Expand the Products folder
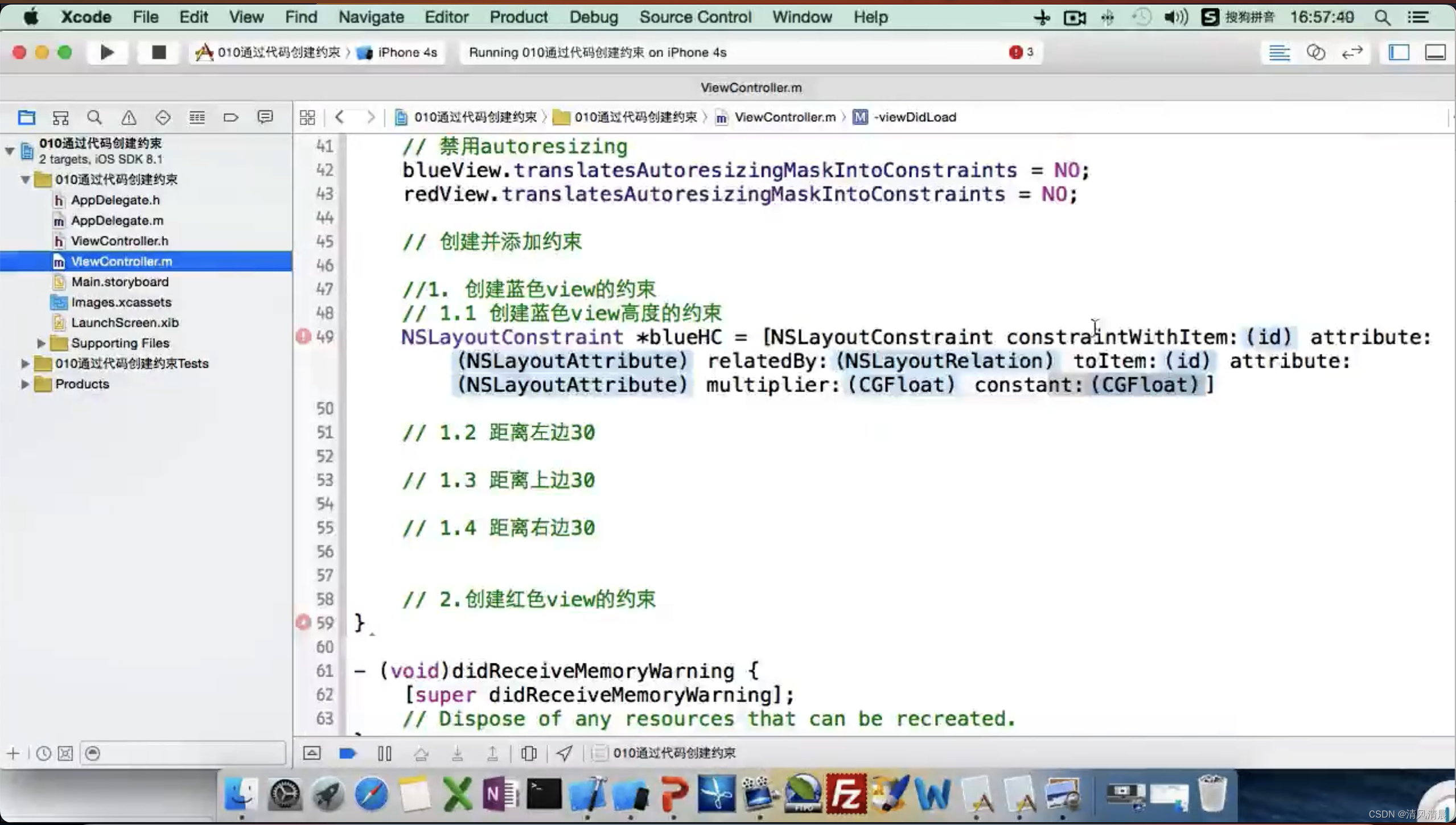1456x825 pixels. [x=25, y=384]
